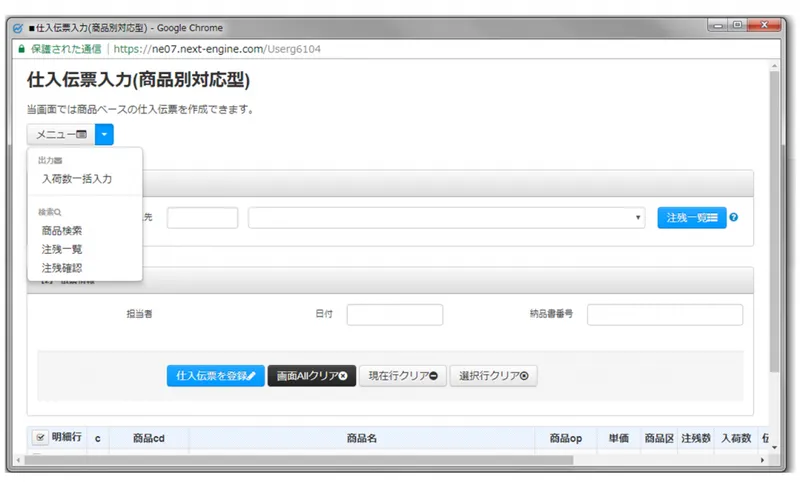Click 選択行クリア button

(x=493, y=376)
